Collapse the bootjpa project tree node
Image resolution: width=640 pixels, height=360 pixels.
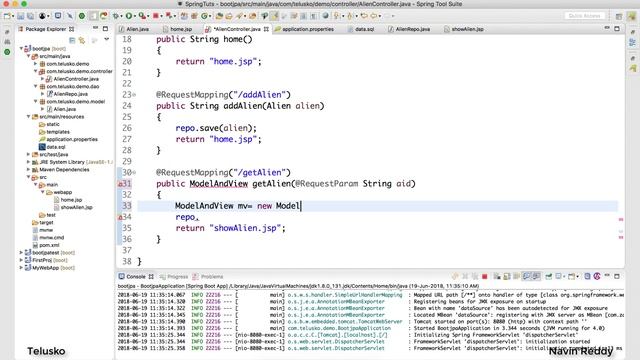[21, 49]
